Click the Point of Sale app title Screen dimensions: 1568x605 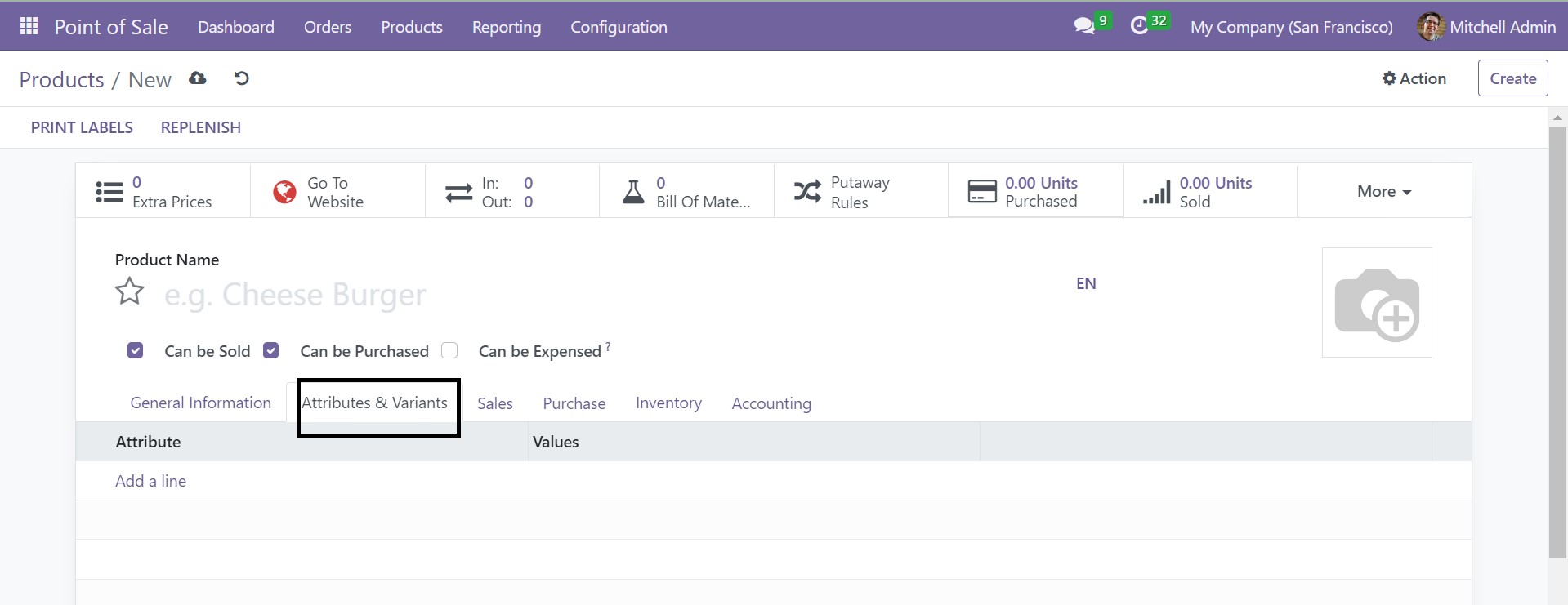tap(111, 27)
